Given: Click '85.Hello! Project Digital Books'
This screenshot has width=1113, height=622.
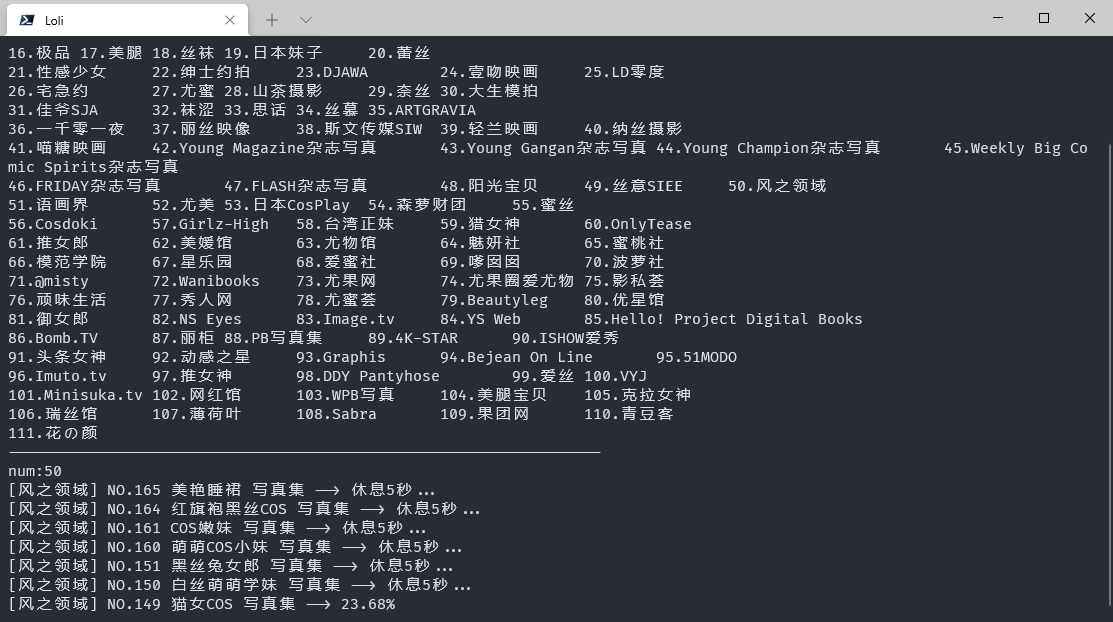Looking at the screenshot, I should (723, 320).
